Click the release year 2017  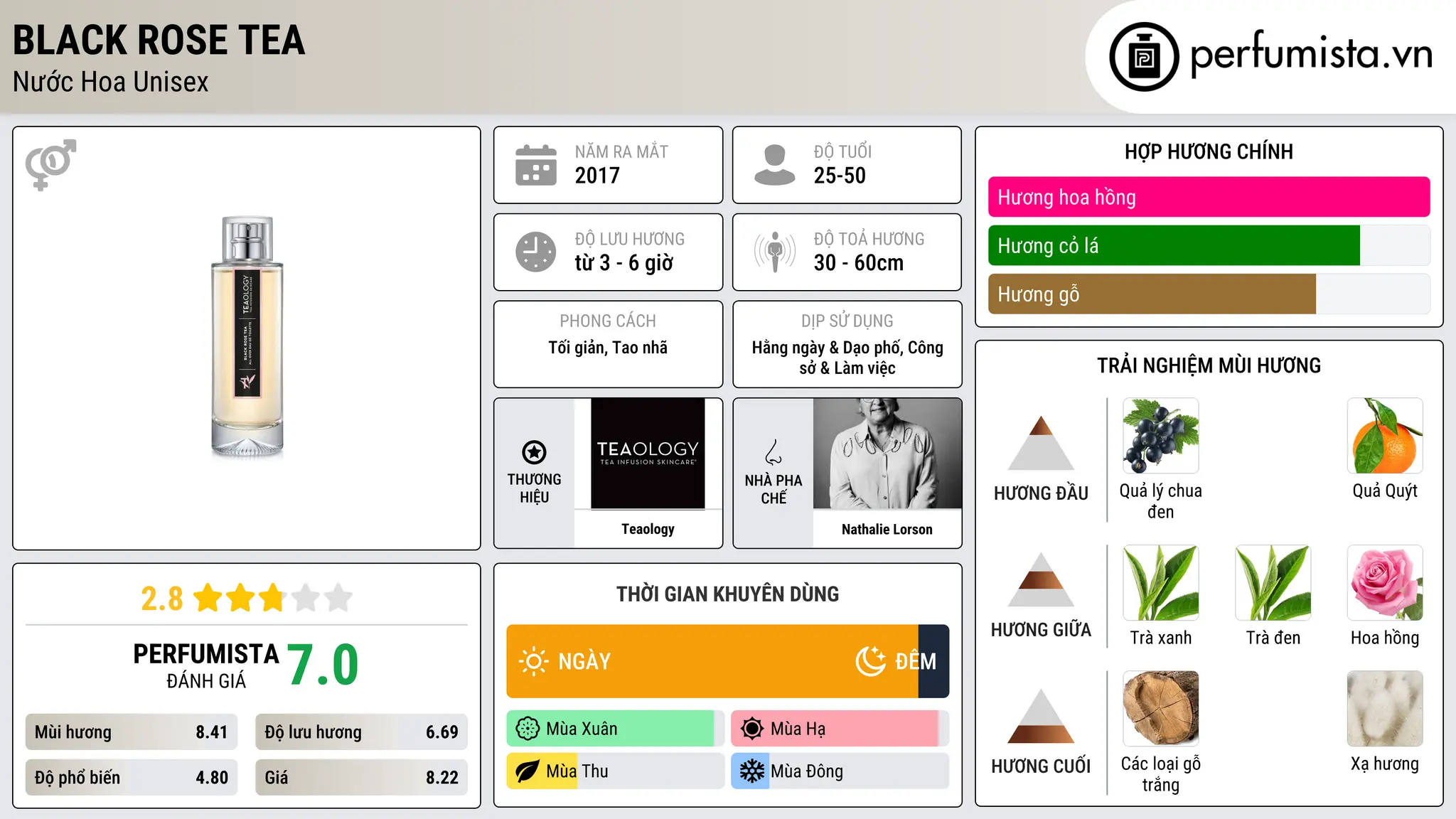pyautogui.click(x=597, y=176)
